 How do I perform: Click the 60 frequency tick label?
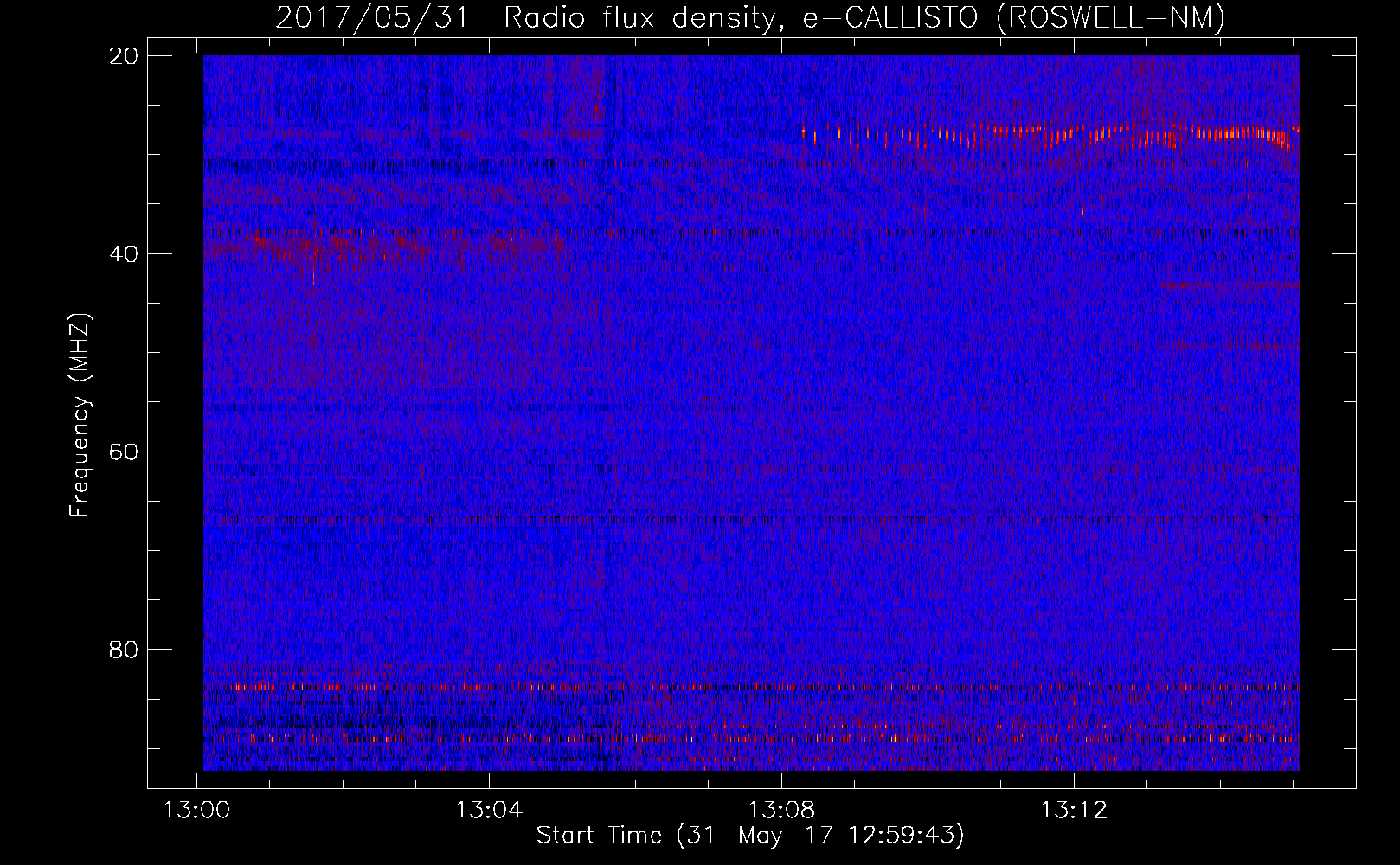124,452
